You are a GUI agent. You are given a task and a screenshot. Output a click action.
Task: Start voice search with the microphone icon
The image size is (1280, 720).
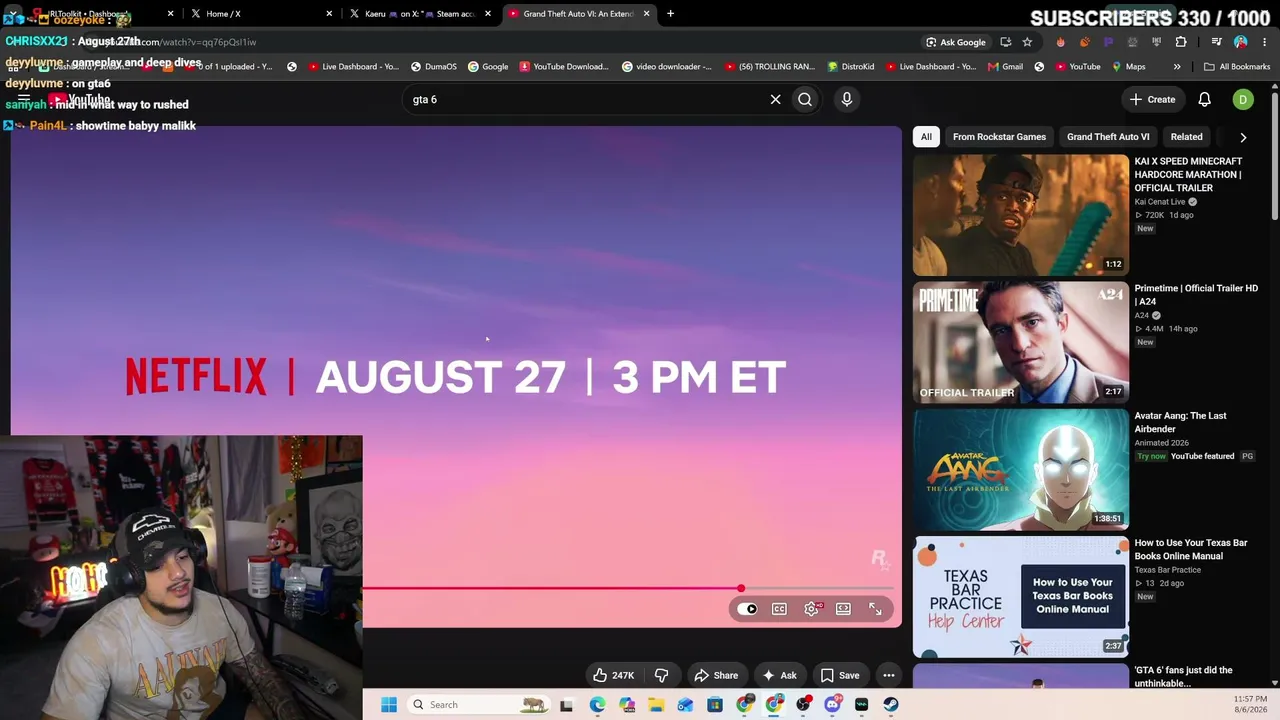click(847, 99)
